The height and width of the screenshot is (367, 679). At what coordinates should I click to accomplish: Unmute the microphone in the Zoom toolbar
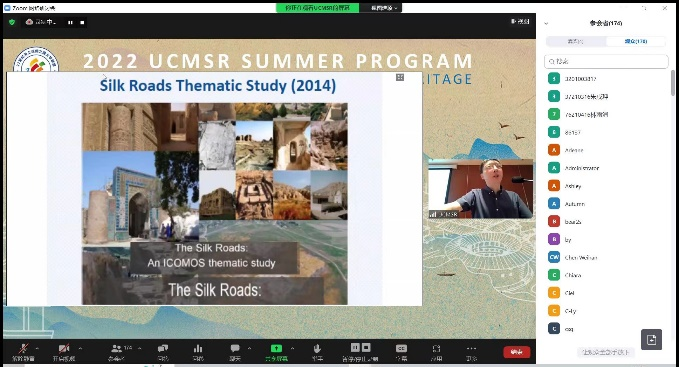click(x=23, y=348)
